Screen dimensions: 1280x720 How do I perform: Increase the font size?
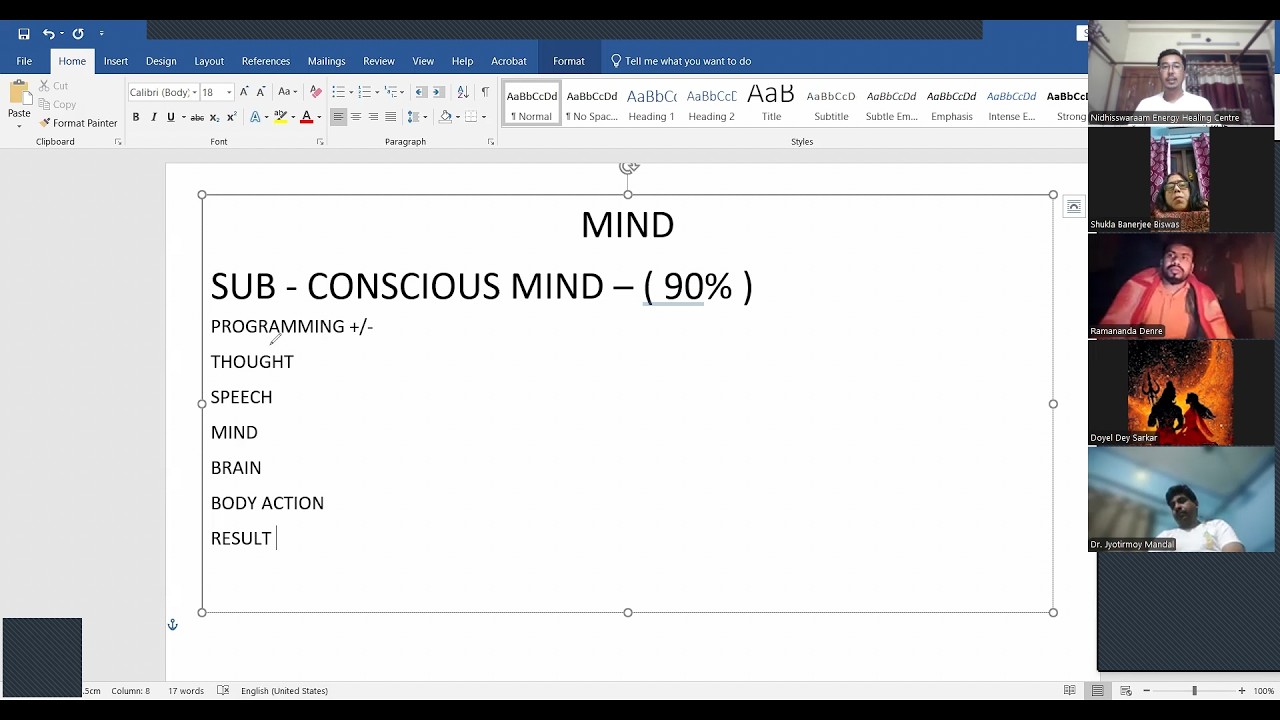(244, 92)
